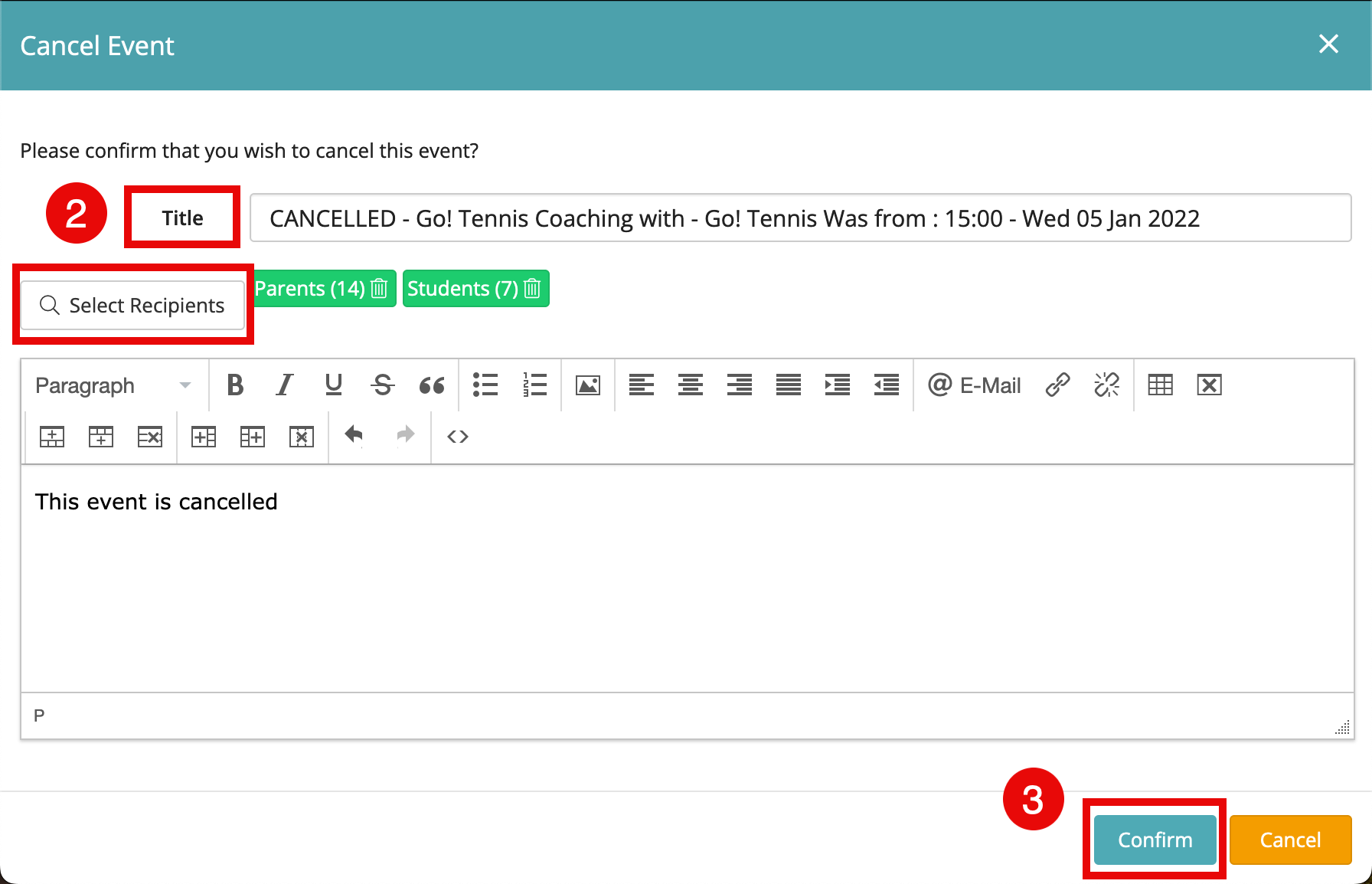Undo the last edit
This screenshot has height=884, width=1372.
pyautogui.click(x=354, y=436)
